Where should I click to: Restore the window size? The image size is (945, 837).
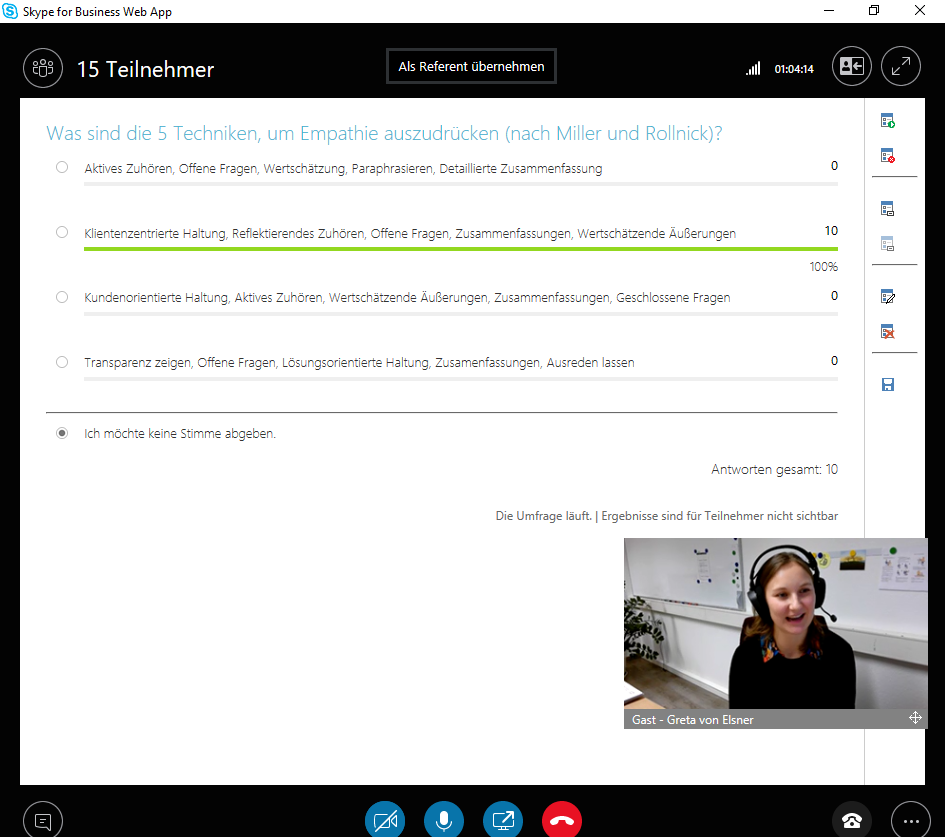(874, 10)
